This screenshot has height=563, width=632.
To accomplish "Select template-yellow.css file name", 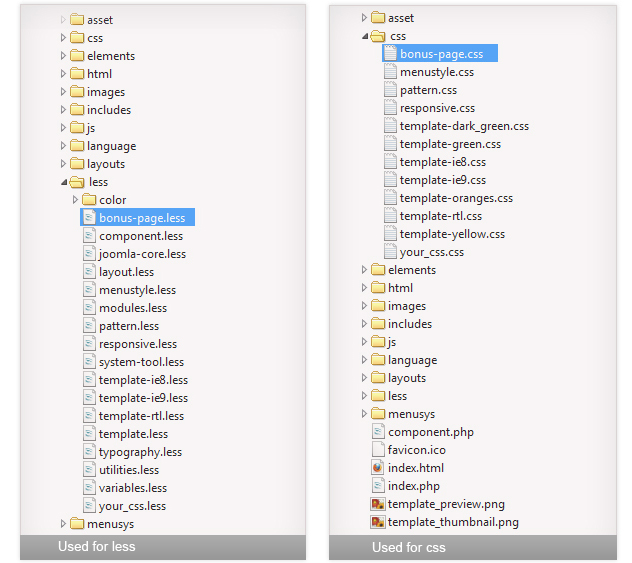I will coord(452,234).
